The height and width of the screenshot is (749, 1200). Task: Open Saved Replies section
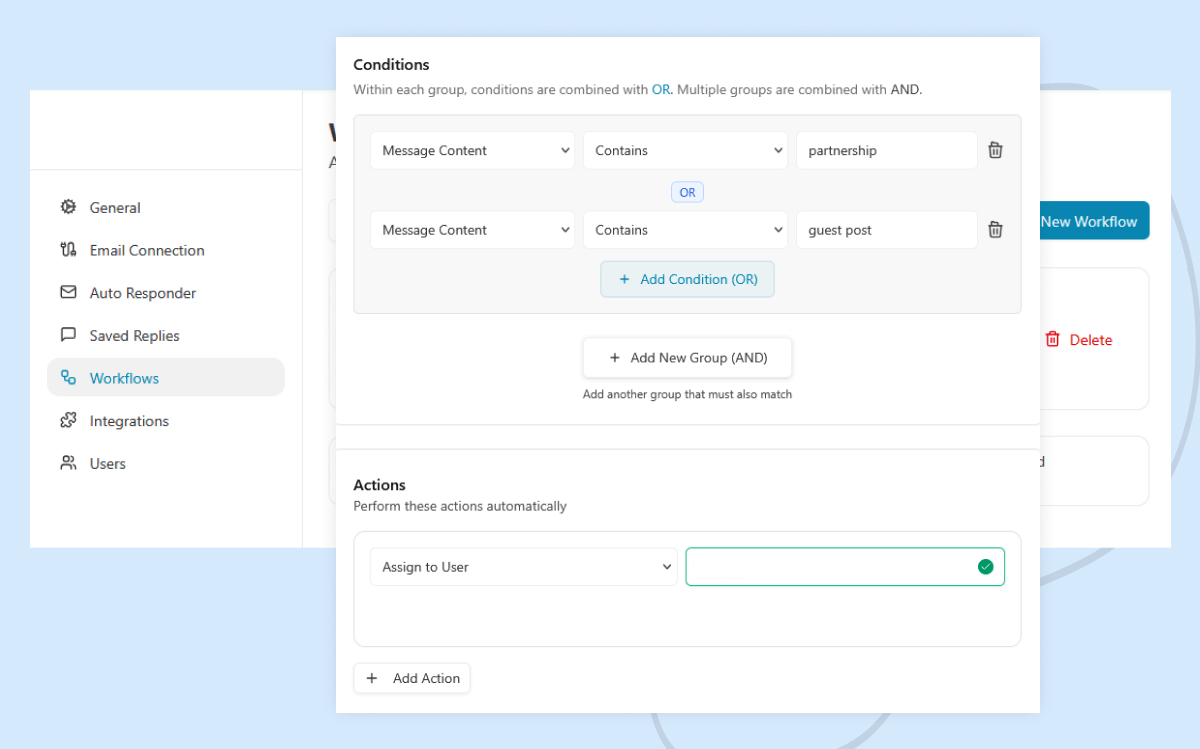coord(166,335)
